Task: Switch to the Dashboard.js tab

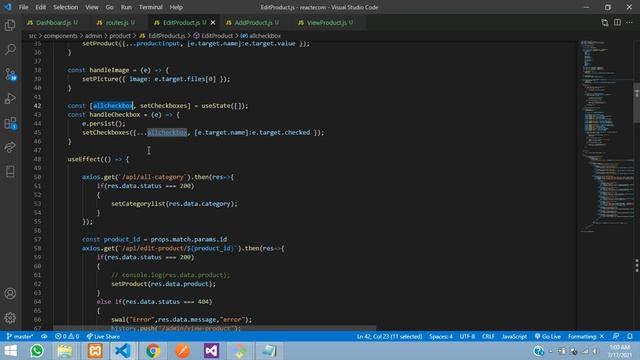Action: 53,23
